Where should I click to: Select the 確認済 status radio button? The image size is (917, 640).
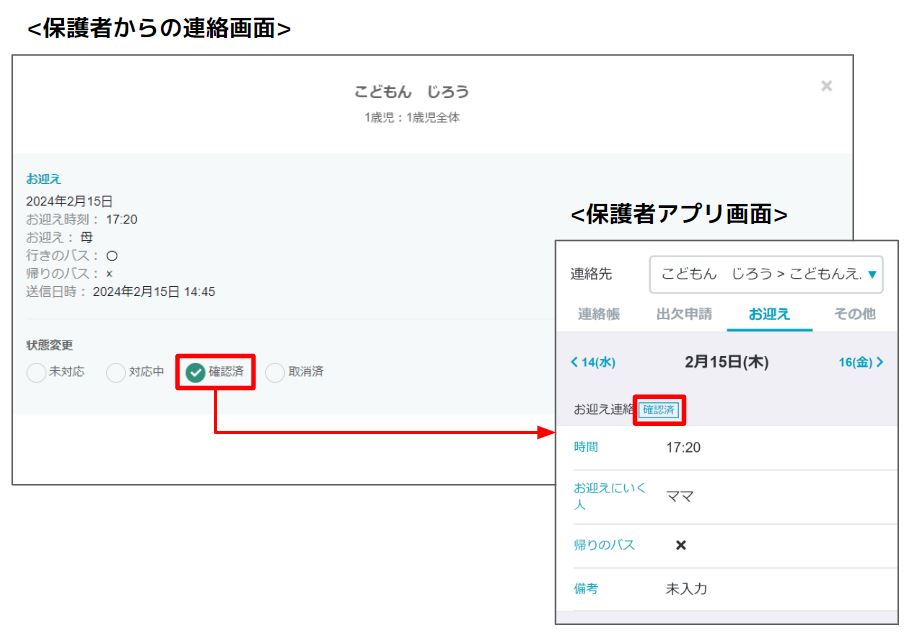click(x=195, y=372)
